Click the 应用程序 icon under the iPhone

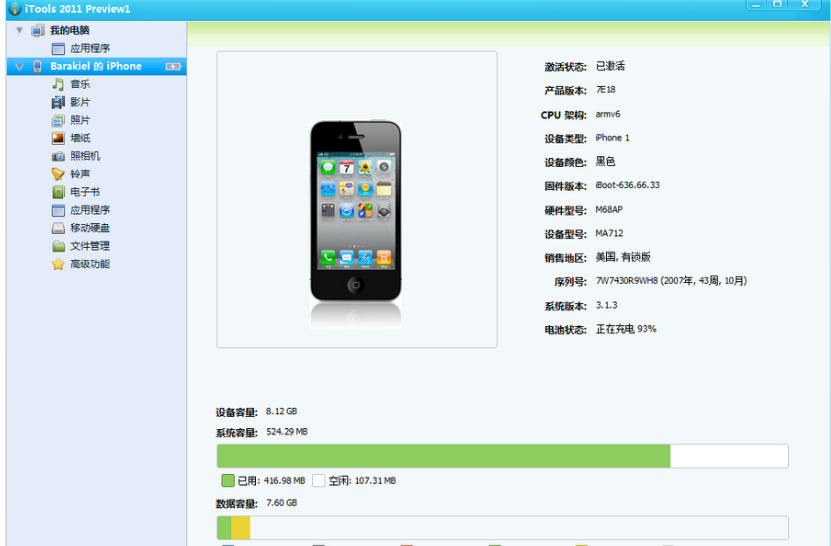58,210
